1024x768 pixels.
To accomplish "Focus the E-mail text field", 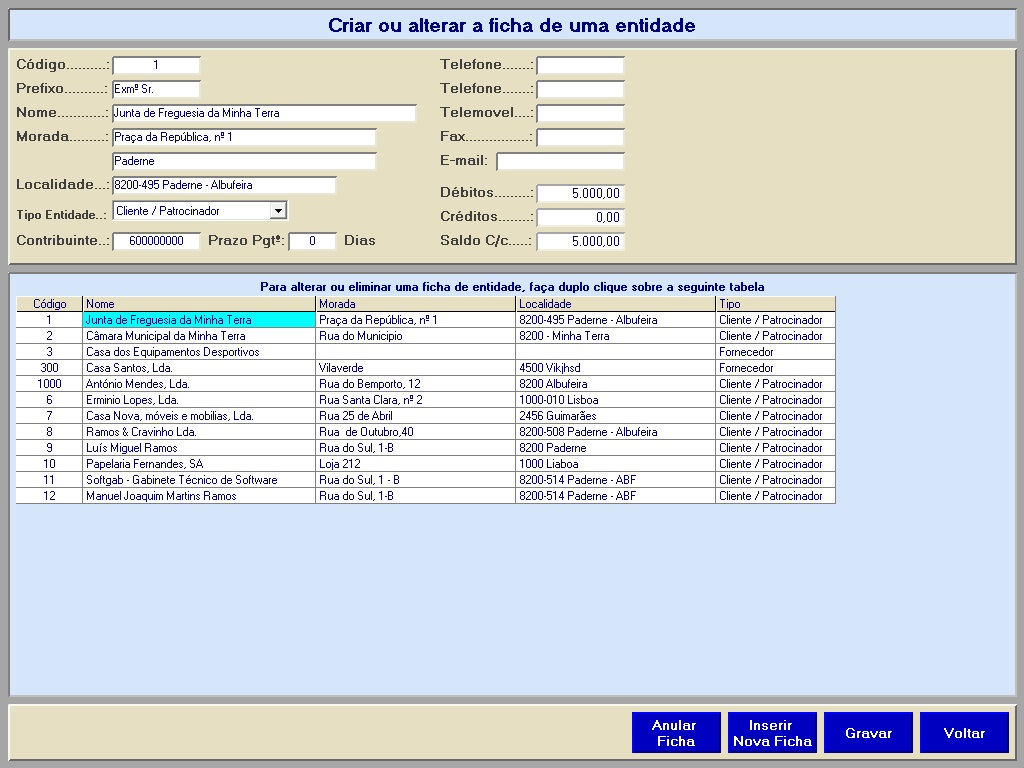I will coord(560,161).
